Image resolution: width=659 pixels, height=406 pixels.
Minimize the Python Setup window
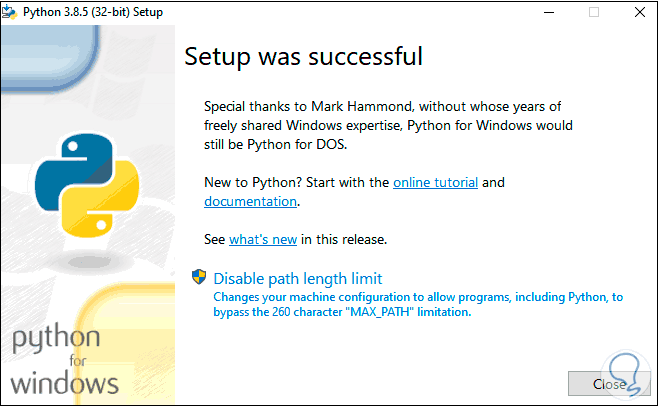[x=548, y=12]
